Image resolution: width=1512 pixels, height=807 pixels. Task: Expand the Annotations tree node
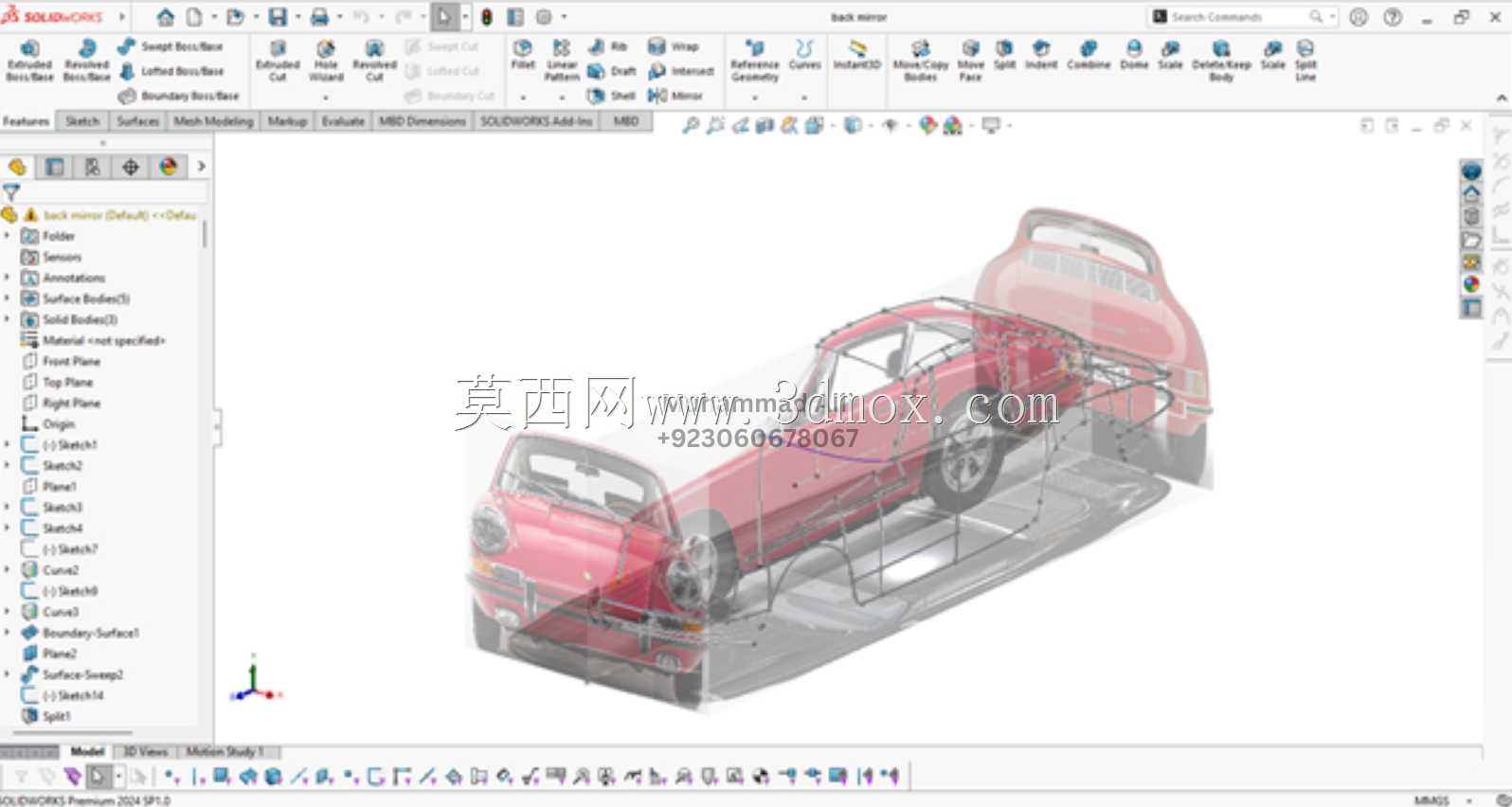coord(8,278)
